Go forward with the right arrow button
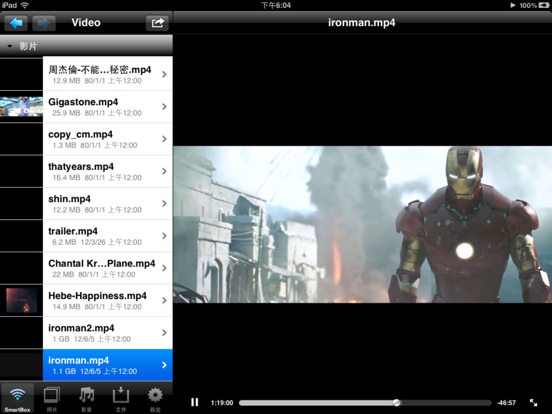Viewport: 552px width, 414px height. 44,23
